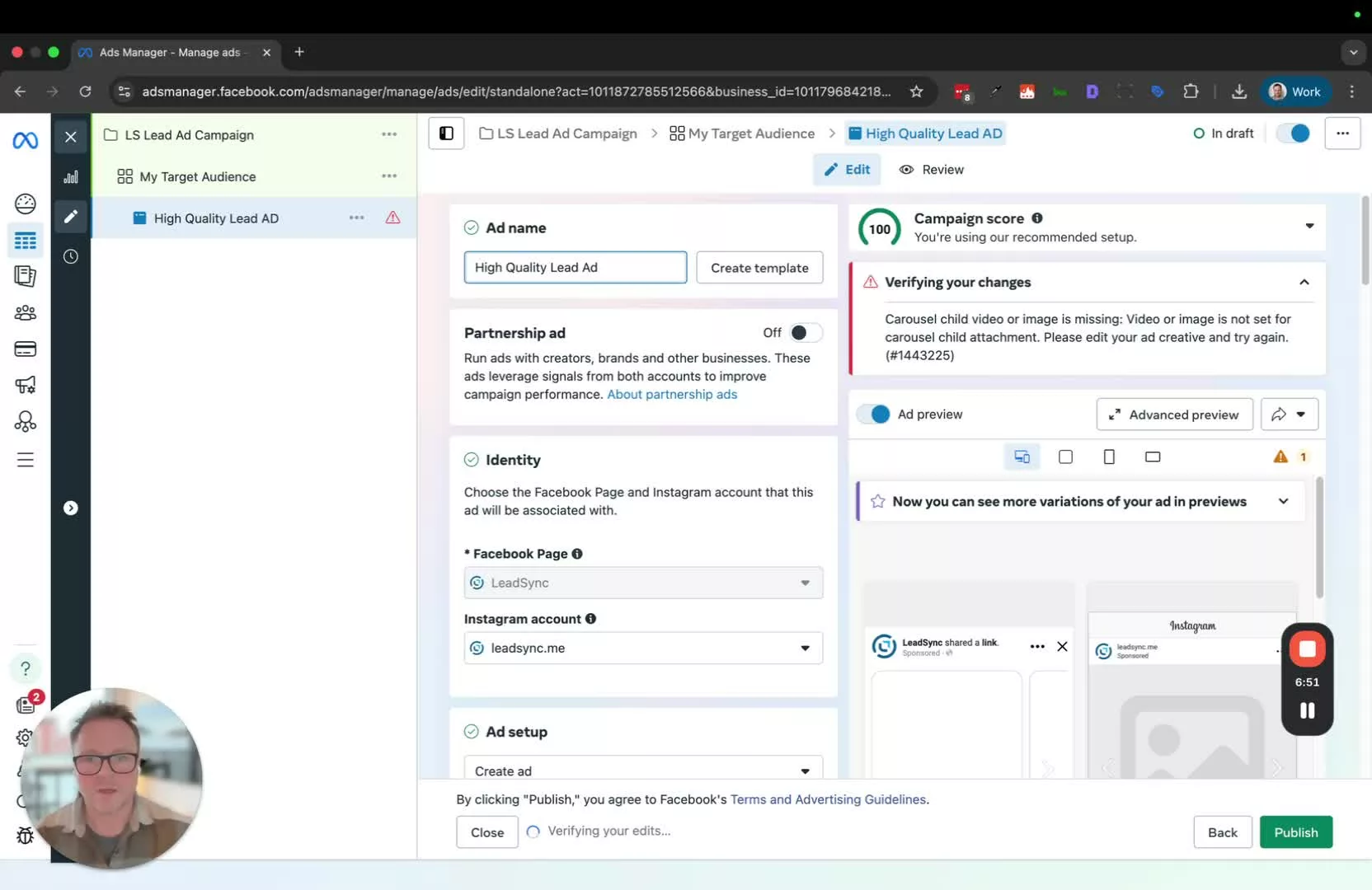This screenshot has height=890, width=1372.
Task: Select the mobile preview format icon
Action: click(x=1109, y=457)
